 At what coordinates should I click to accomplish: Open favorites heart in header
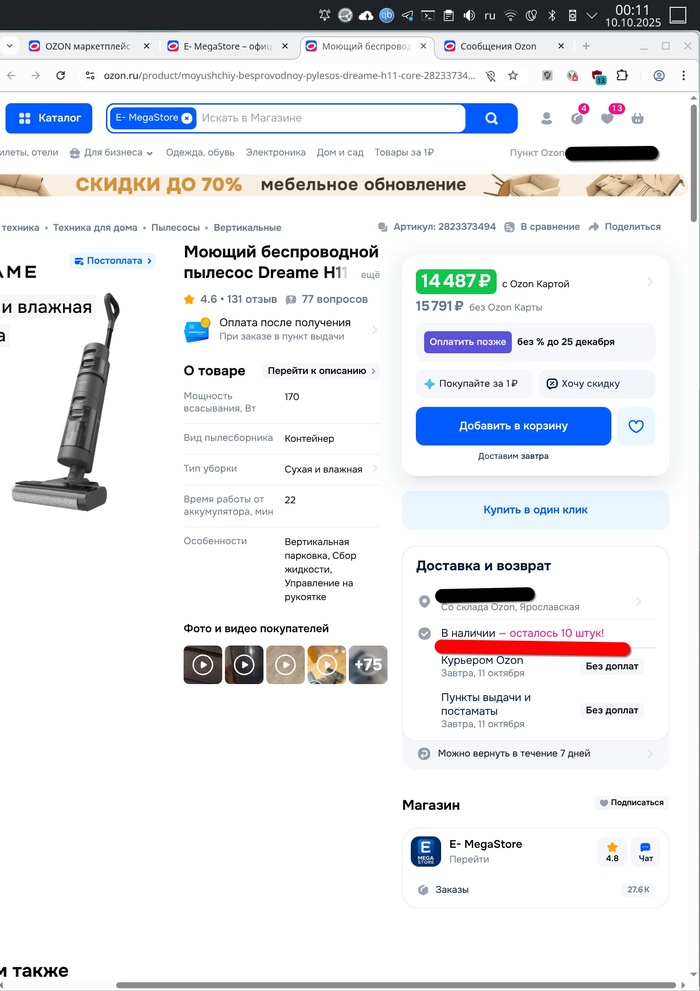click(607, 118)
